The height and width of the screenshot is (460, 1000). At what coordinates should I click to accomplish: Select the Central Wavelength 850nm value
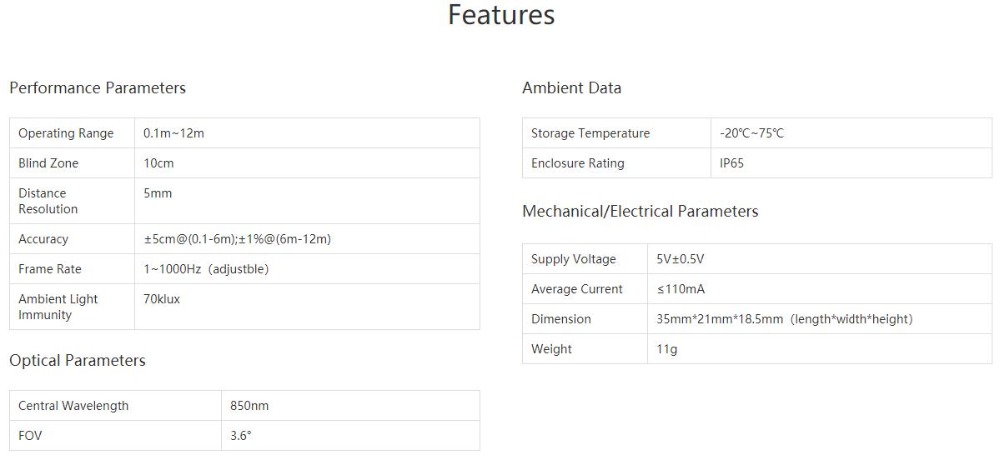250,406
